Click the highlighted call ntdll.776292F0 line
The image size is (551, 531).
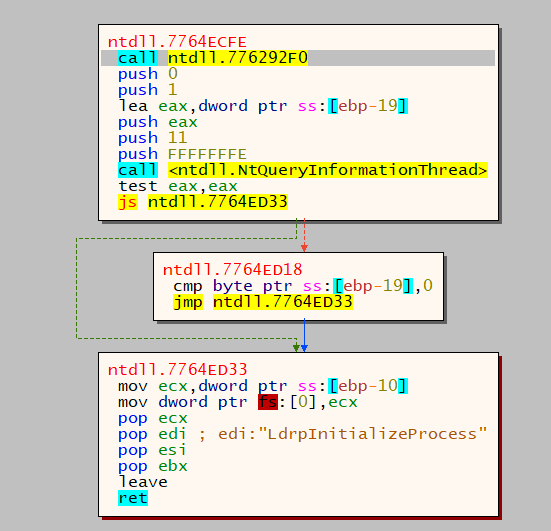pos(298,58)
